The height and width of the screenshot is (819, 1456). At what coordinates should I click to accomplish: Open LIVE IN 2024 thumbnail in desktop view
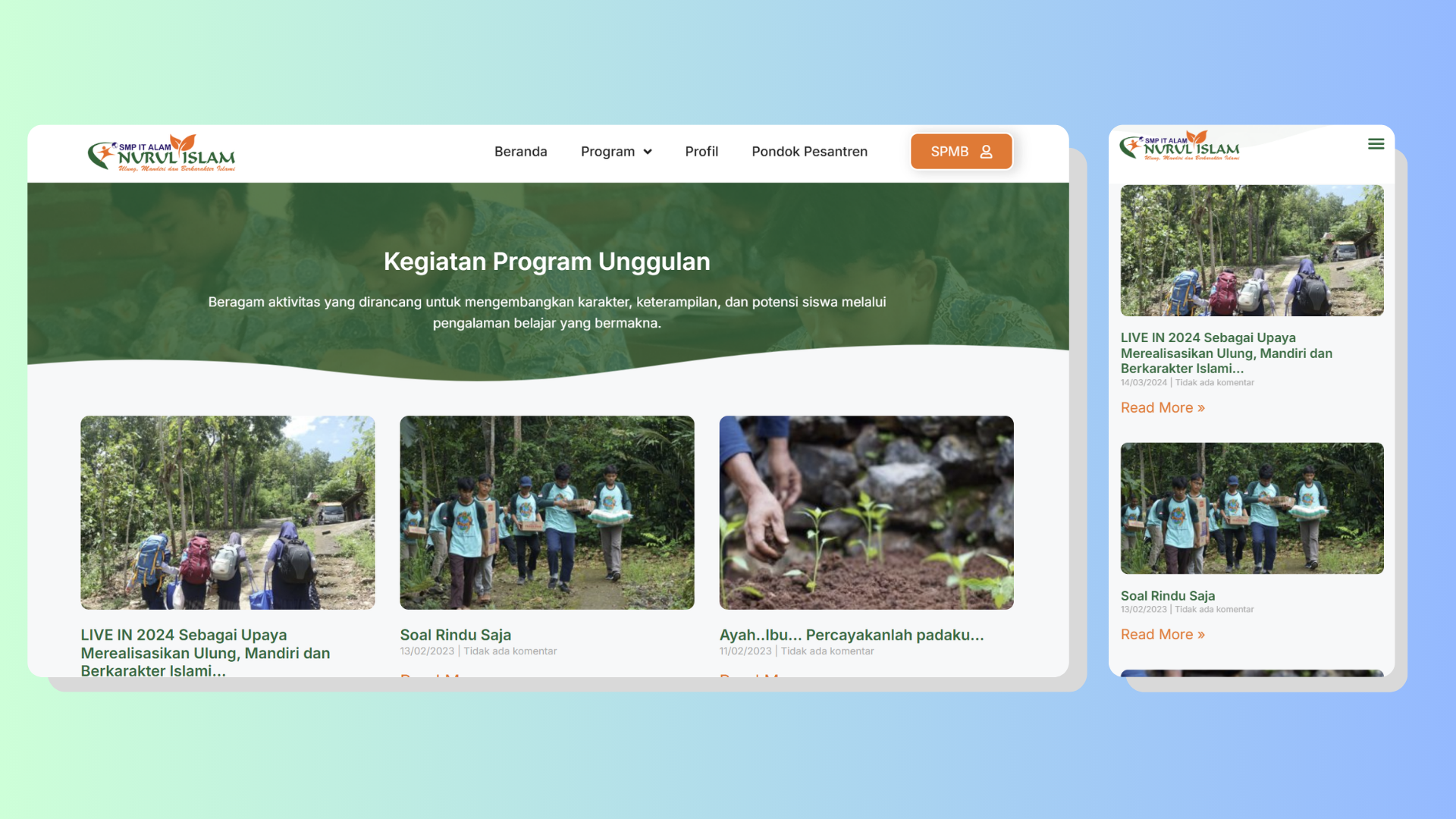(x=227, y=513)
